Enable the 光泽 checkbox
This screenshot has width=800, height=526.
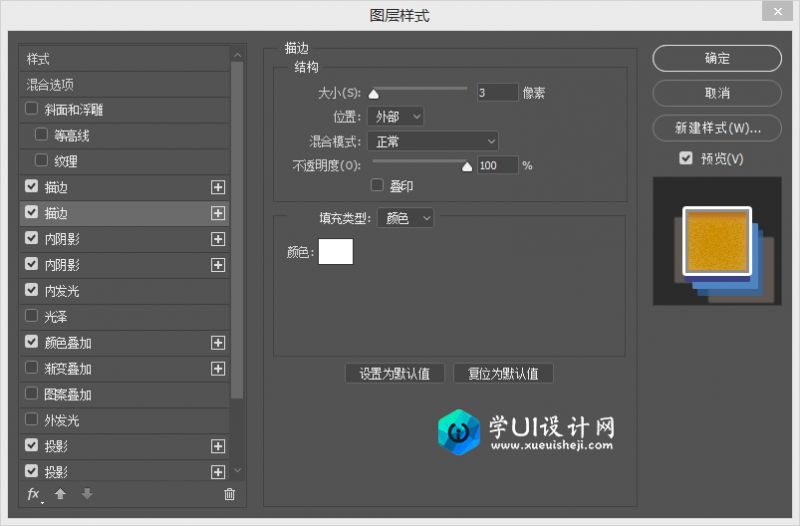coord(32,316)
